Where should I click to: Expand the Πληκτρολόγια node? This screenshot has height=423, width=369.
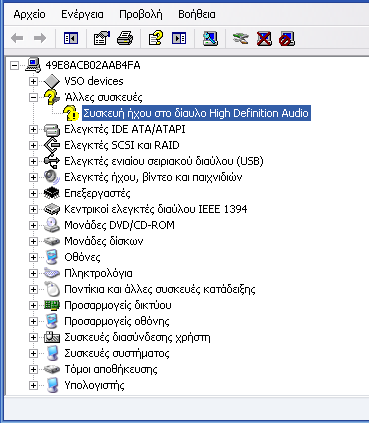(x=33, y=273)
